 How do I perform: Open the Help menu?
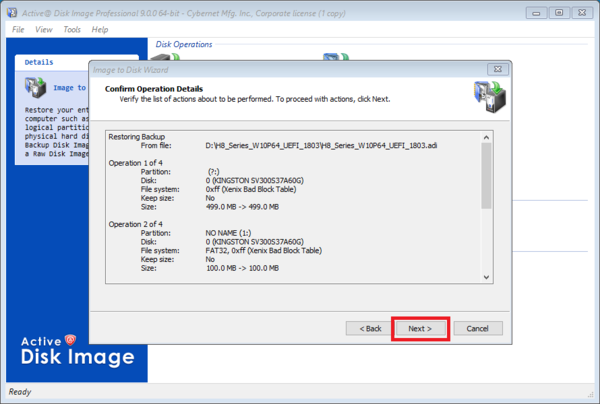click(100, 29)
